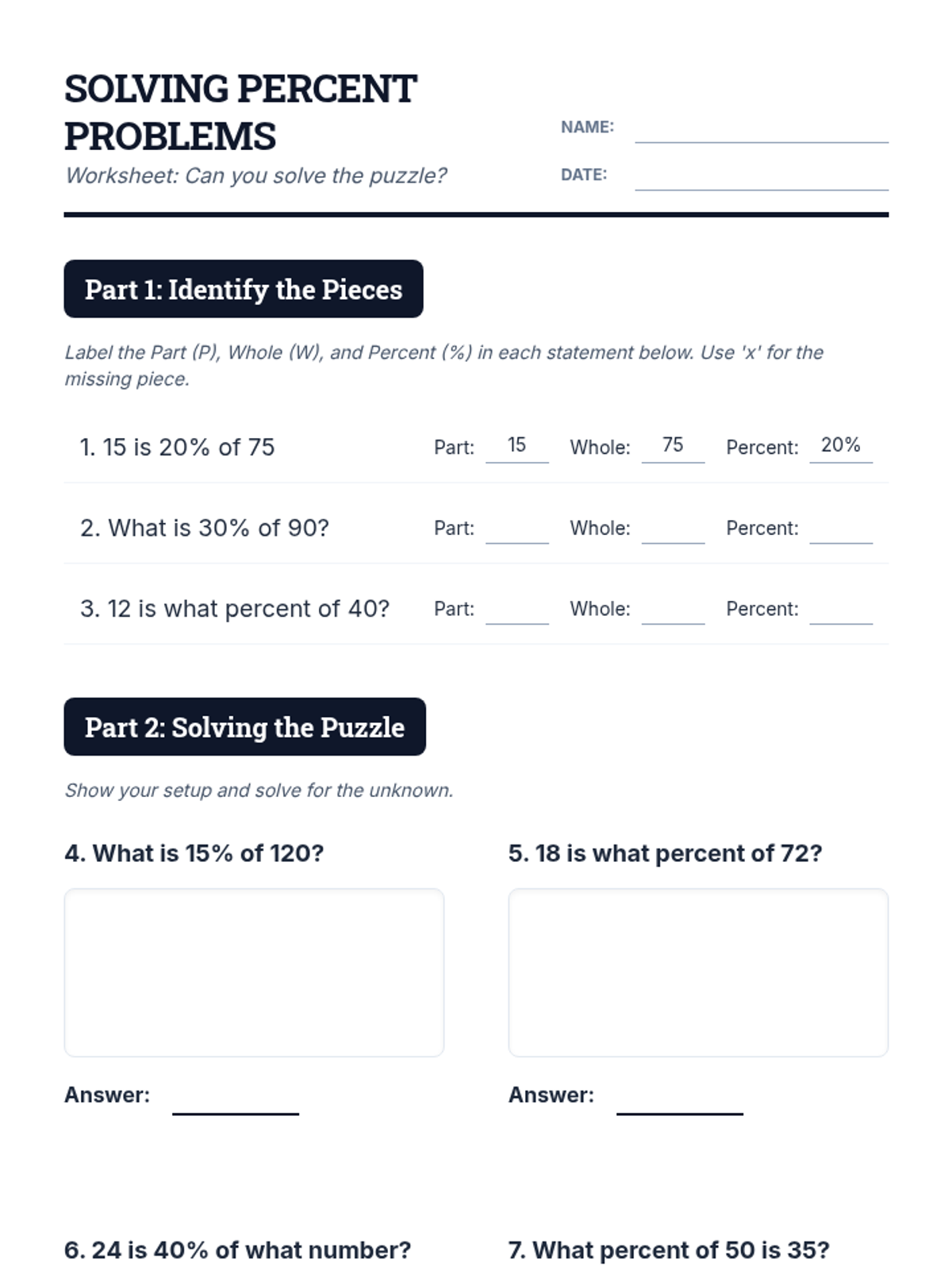Click the Name blank line
Viewport: 952px width, 1270px height.
[x=761, y=131]
